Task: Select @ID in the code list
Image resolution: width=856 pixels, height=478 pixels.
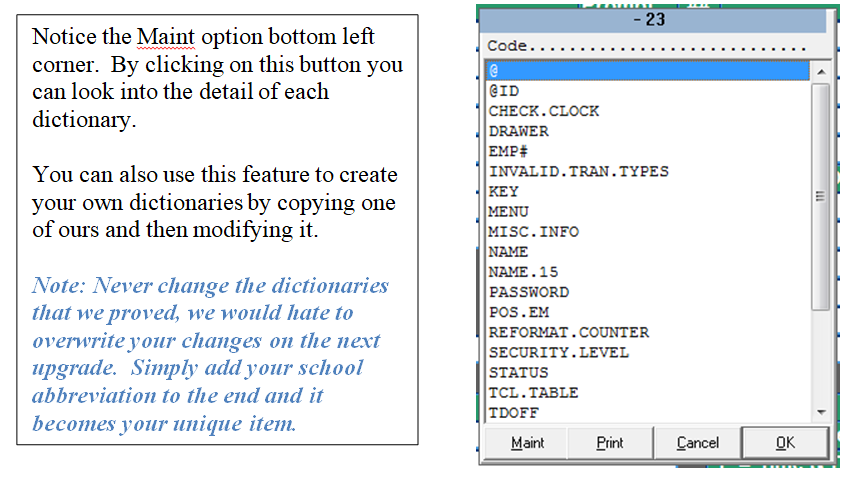Action: [x=503, y=91]
